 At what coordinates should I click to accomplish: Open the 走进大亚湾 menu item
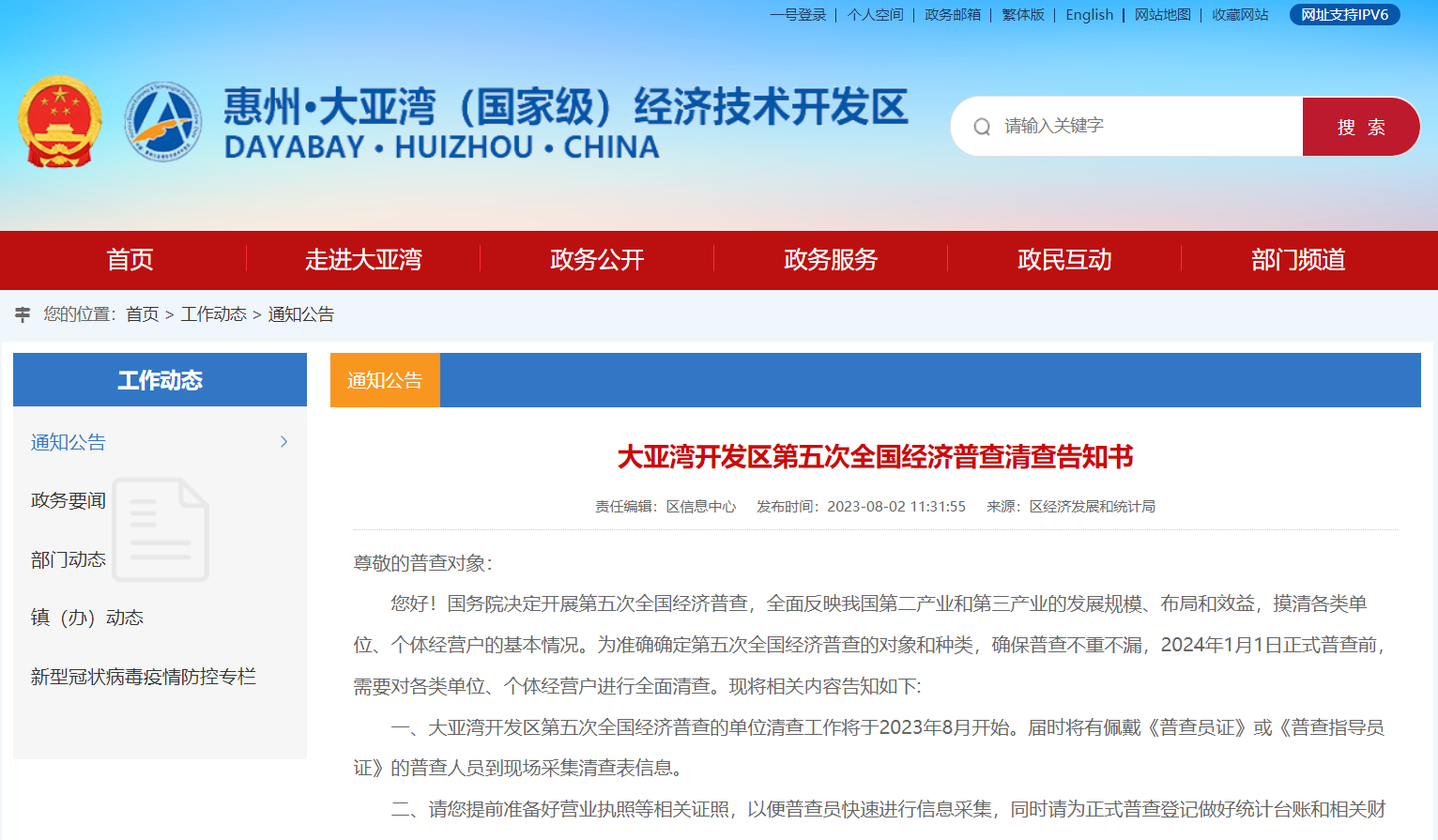363,260
